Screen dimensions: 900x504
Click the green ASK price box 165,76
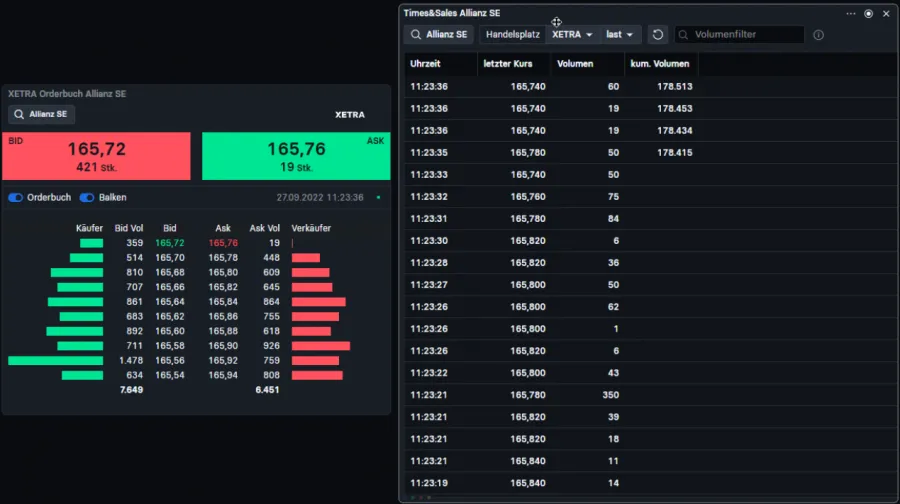coord(295,156)
